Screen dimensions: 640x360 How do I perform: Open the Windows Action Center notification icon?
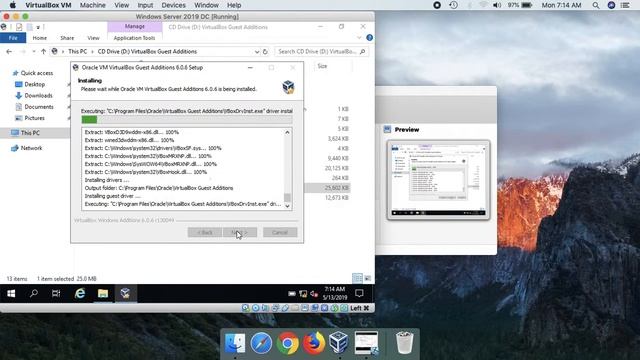[359, 293]
